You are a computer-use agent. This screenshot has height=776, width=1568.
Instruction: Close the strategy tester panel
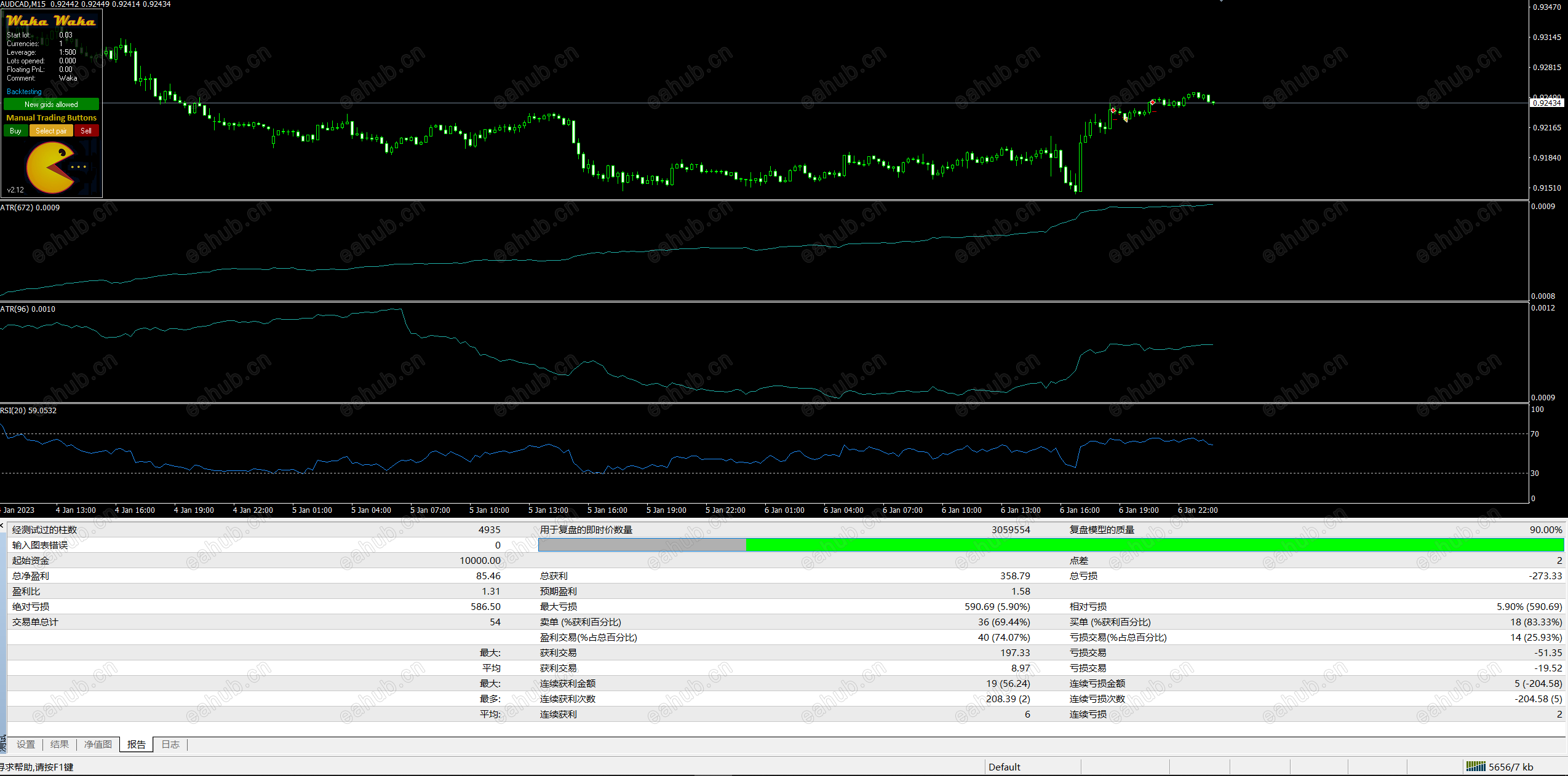click(2, 526)
